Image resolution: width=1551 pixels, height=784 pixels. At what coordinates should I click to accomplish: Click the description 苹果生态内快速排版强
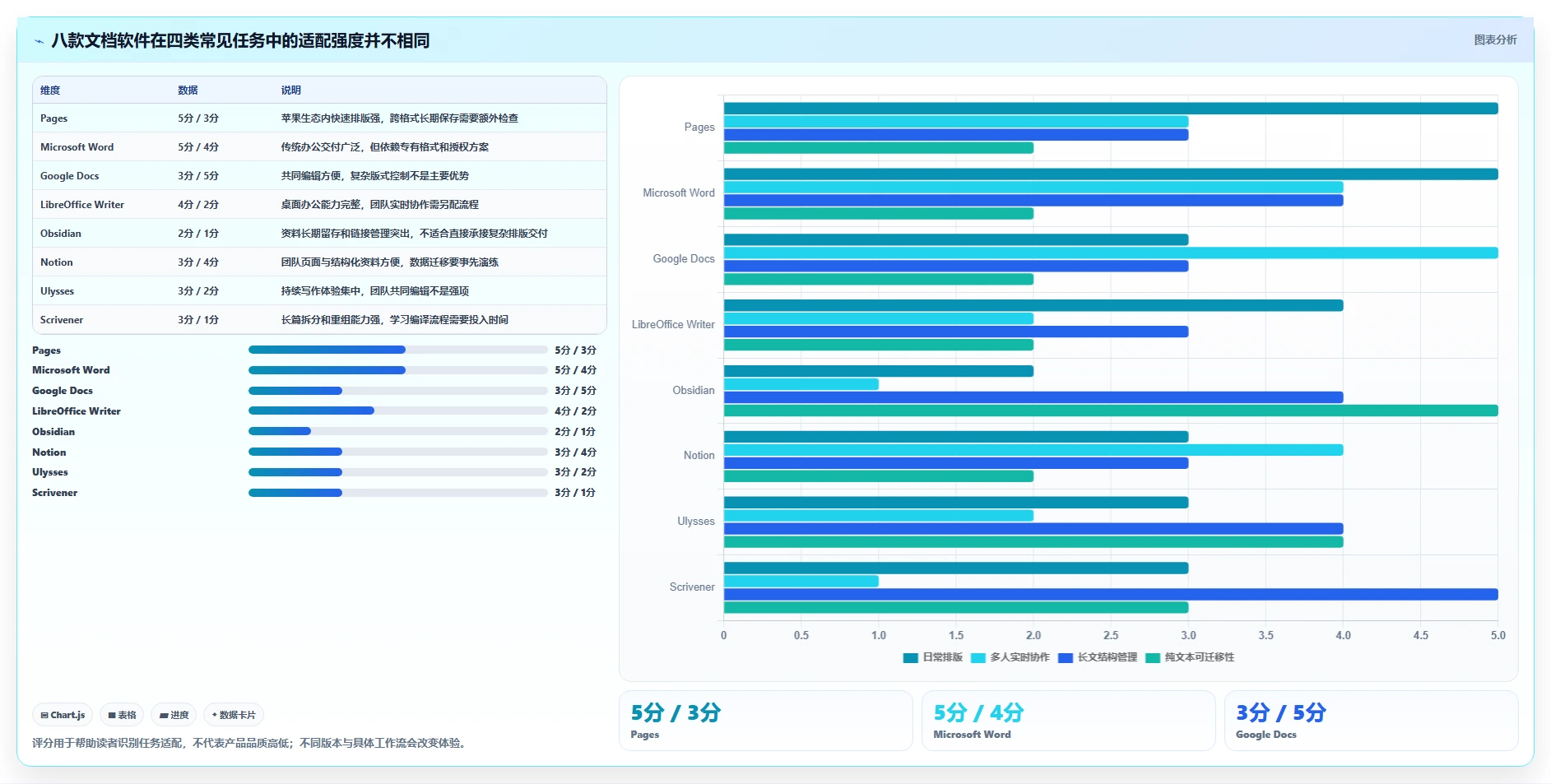[399, 118]
